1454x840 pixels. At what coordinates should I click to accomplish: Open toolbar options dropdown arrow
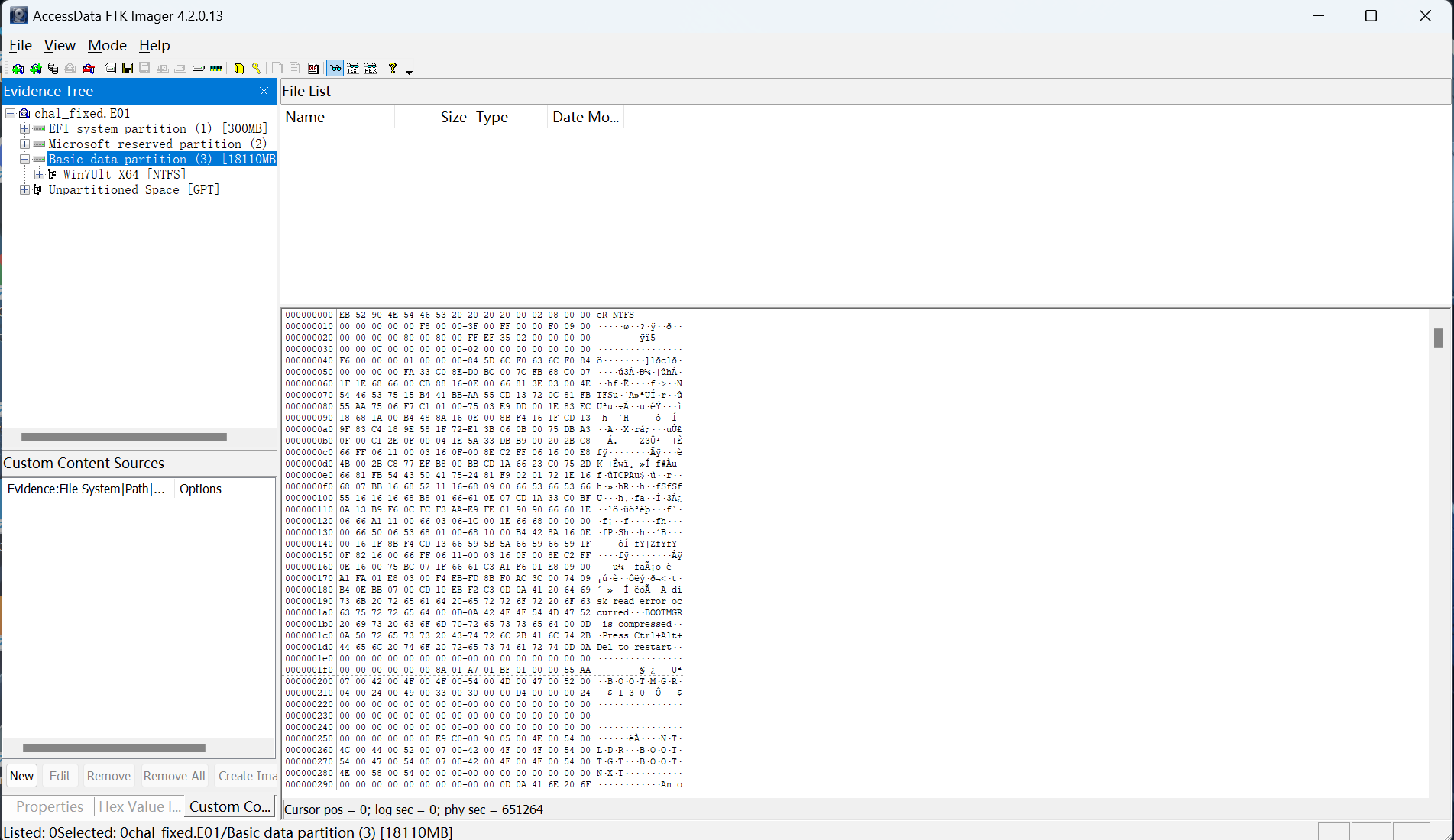click(409, 72)
